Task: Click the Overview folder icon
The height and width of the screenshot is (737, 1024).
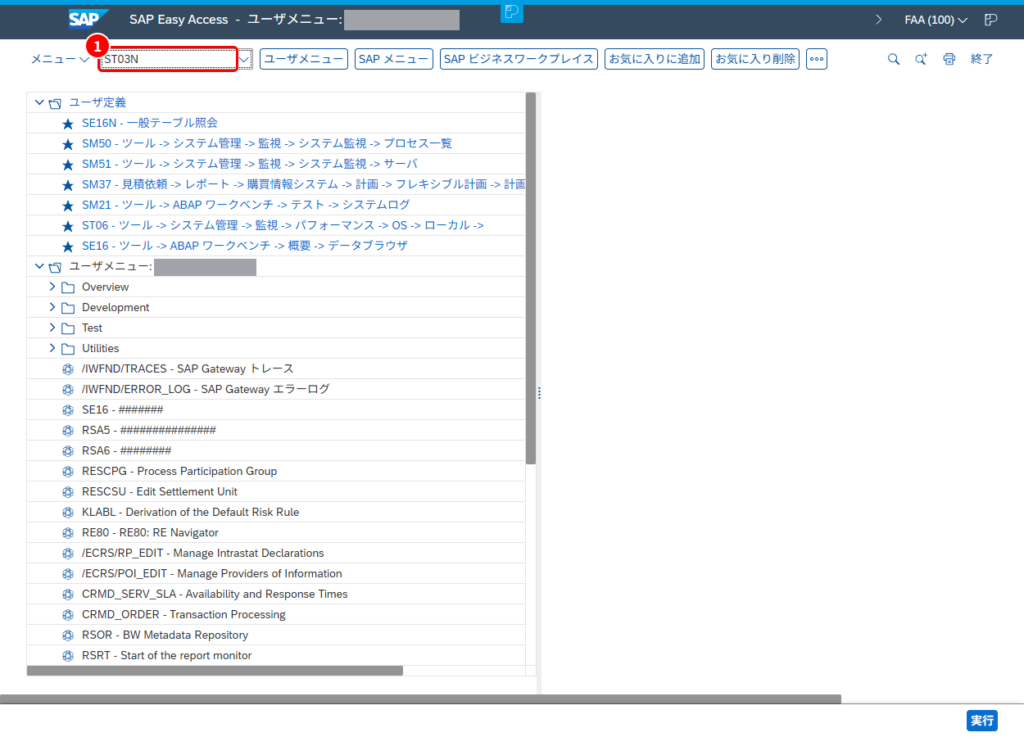Action: click(x=68, y=287)
